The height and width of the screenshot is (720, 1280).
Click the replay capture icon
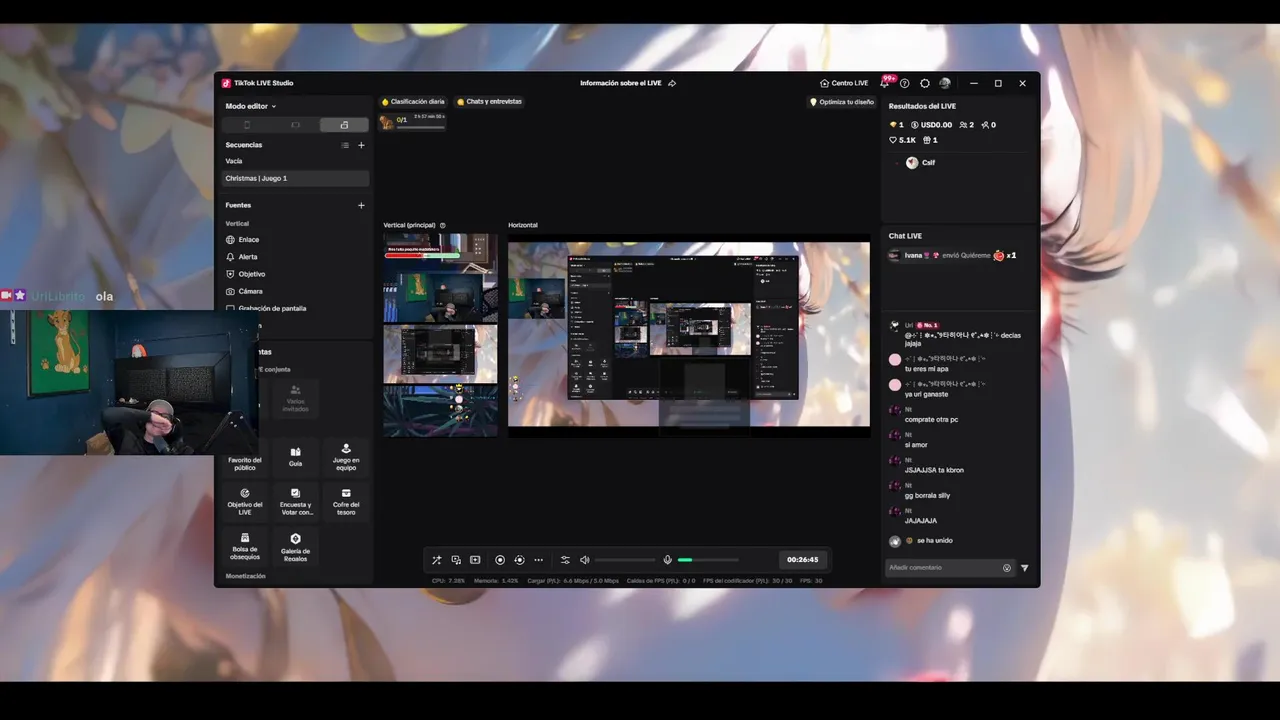[x=519, y=560]
